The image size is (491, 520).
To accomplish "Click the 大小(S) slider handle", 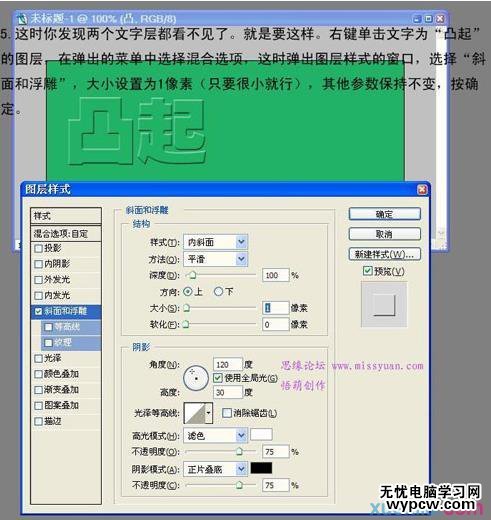I will tap(187, 308).
